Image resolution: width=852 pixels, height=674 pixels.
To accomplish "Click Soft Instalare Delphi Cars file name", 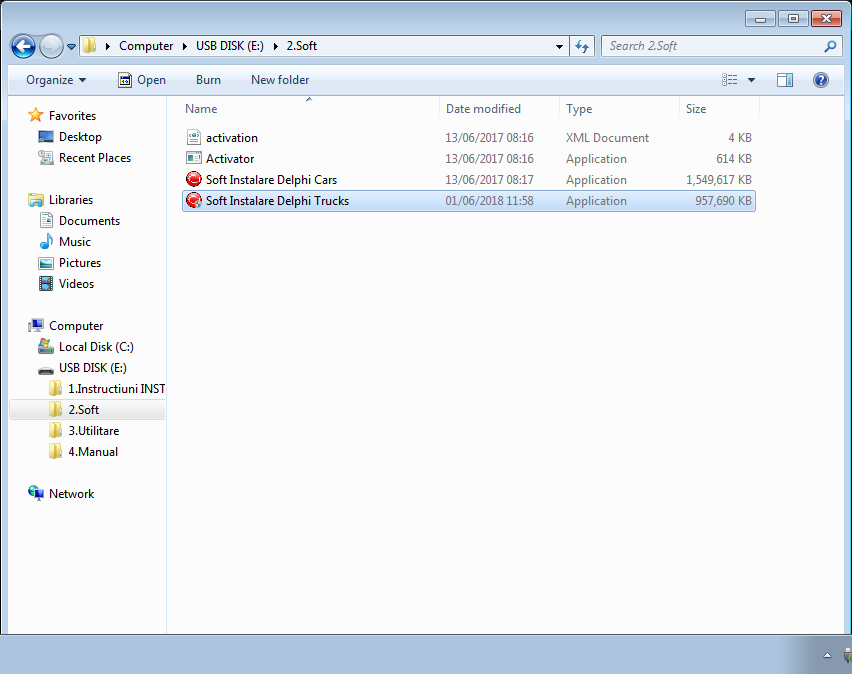I will click(271, 180).
